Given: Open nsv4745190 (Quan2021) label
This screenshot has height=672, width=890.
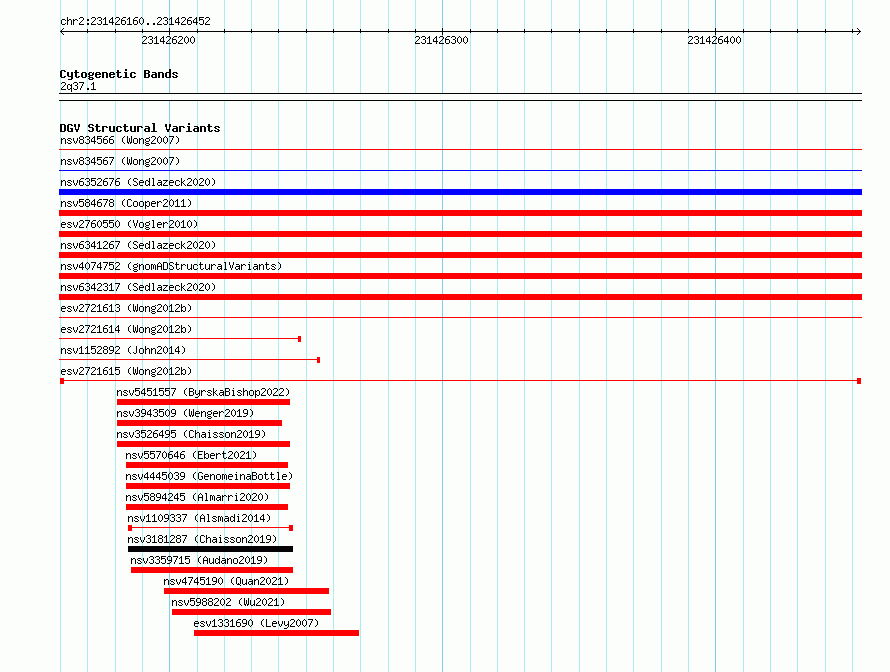Looking at the screenshot, I should [226, 581].
